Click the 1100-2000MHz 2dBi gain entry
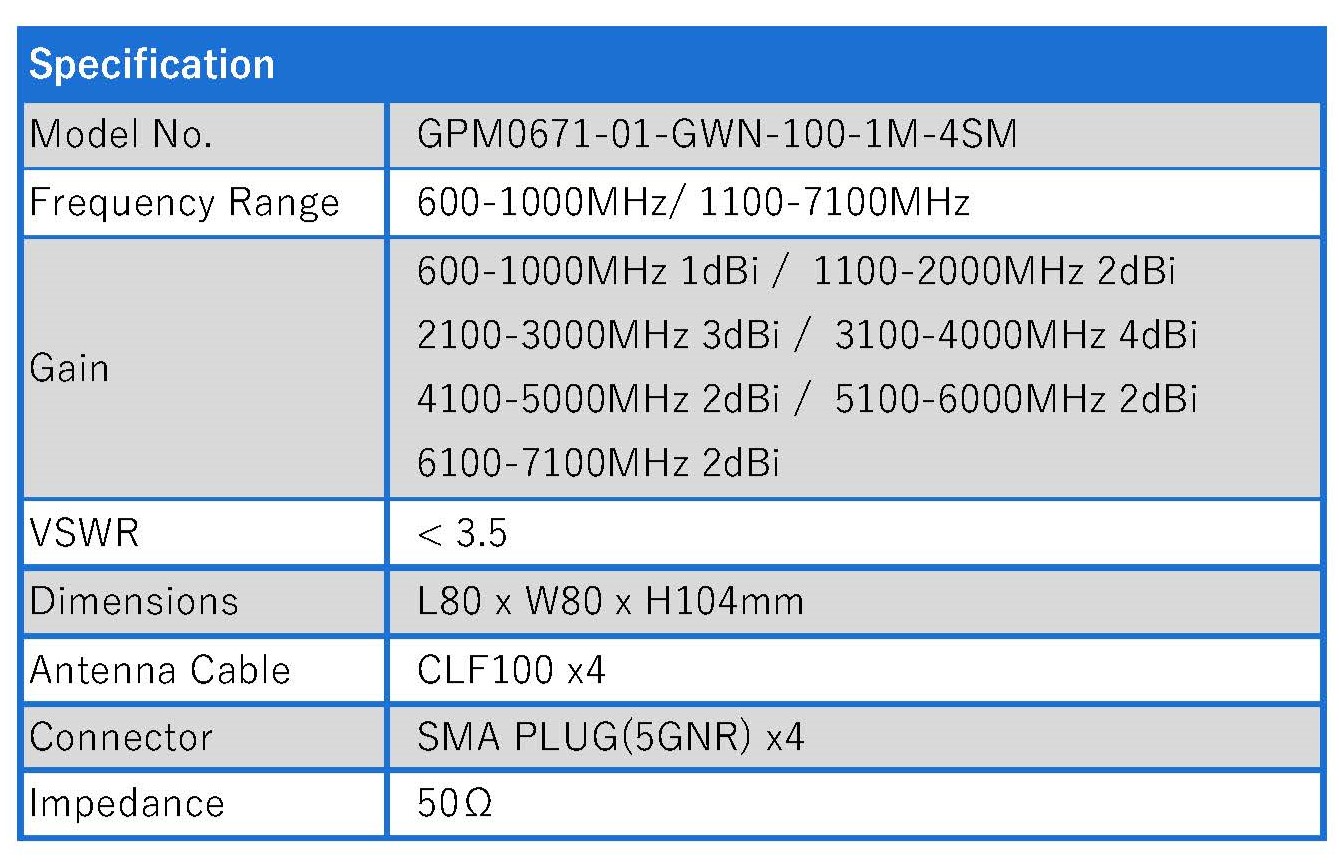Viewport: 1339px width, 864px height. tap(994, 272)
